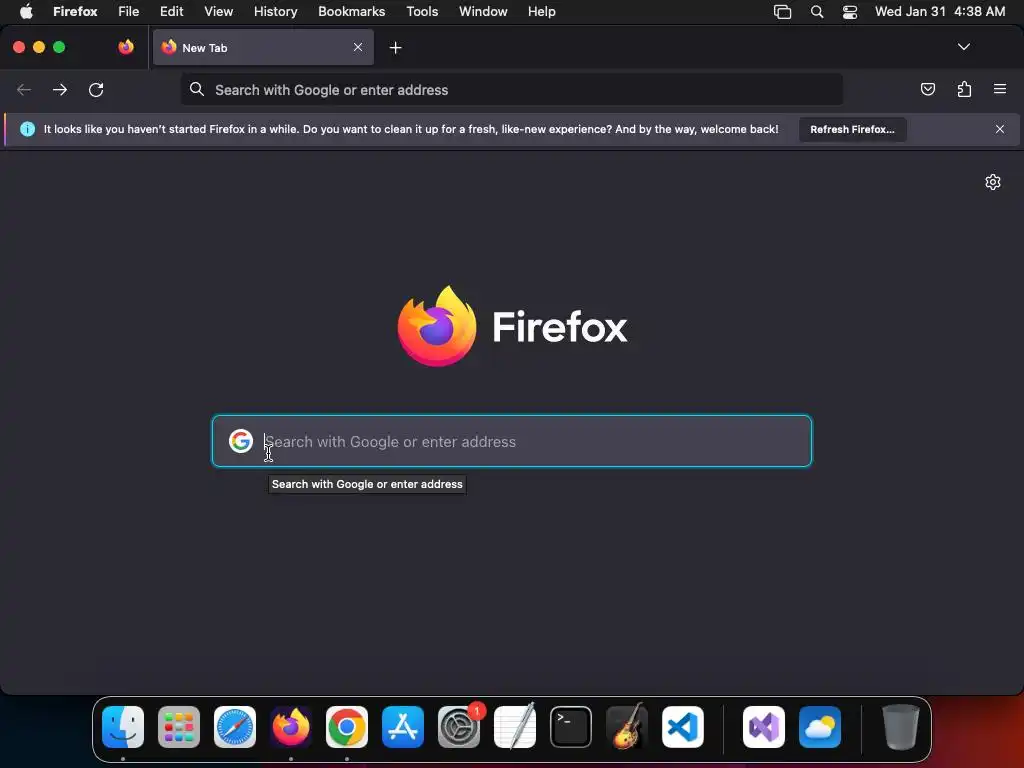Viewport: 1024px width, 768px height.
Task: Open the Help menu
Action: pyautogui.click(x=541, y=12)
